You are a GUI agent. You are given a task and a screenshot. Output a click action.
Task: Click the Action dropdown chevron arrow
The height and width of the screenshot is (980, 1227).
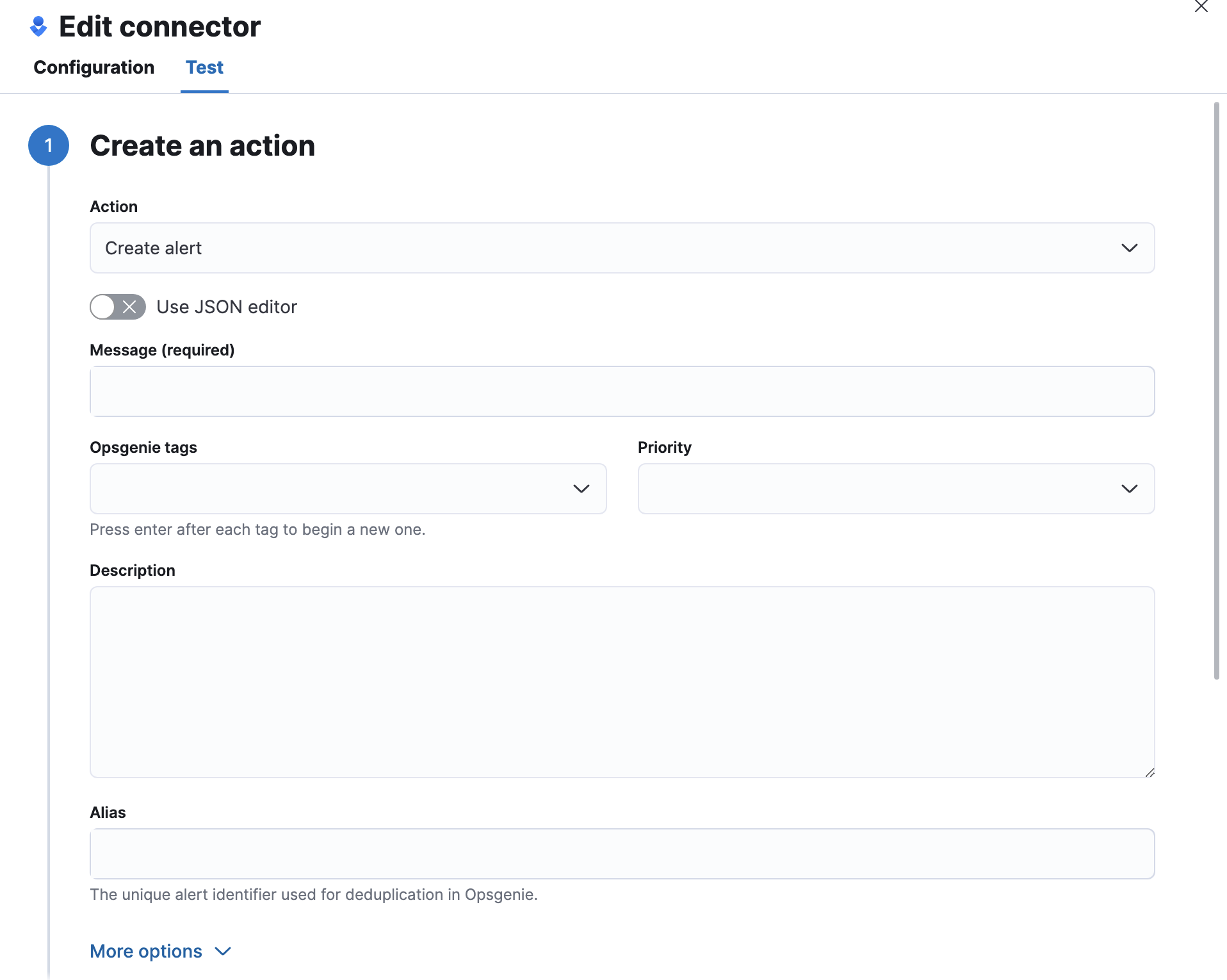(x=1129, y=248)
